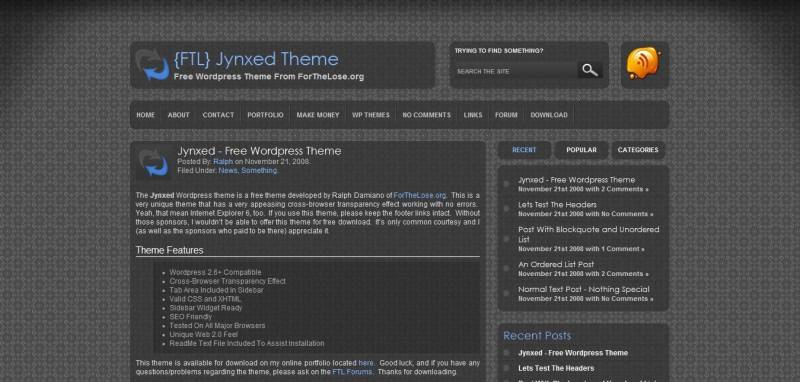Click the magnifying glass search button
The image size is (800, 382).
[590, 70]
